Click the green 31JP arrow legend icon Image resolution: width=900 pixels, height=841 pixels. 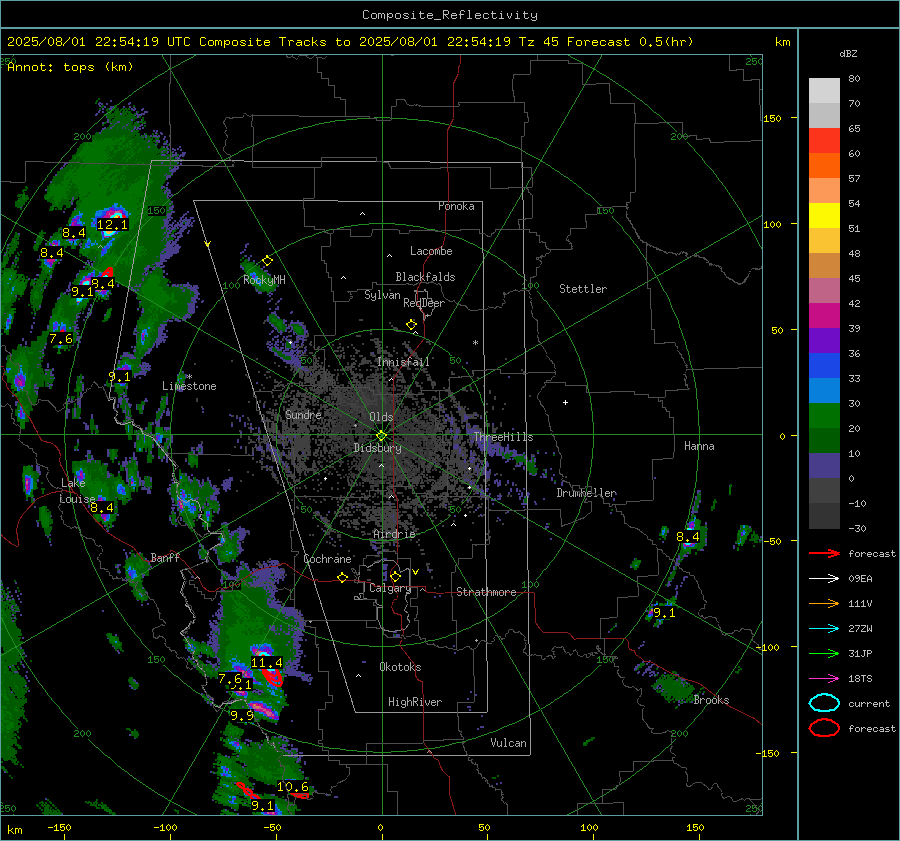(824, 653)
